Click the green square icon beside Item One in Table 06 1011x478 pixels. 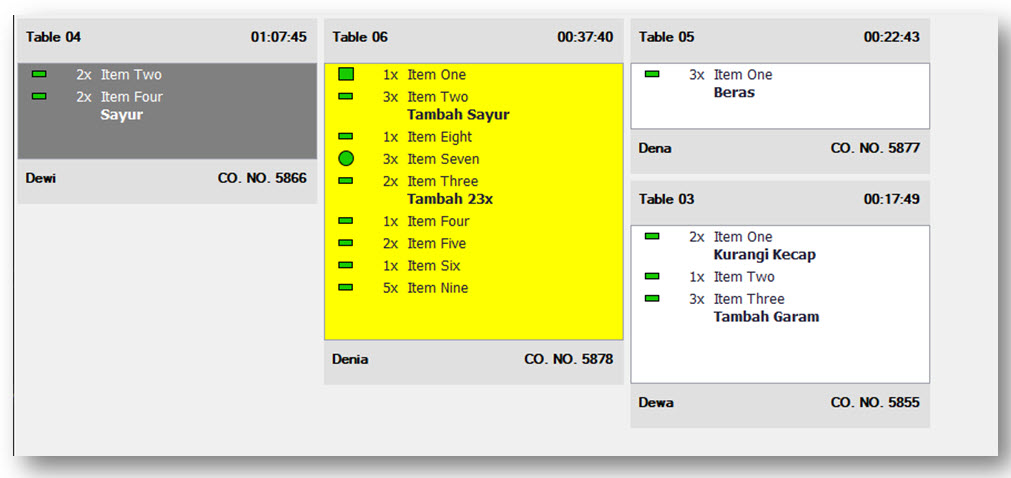[x=346, y=74]
